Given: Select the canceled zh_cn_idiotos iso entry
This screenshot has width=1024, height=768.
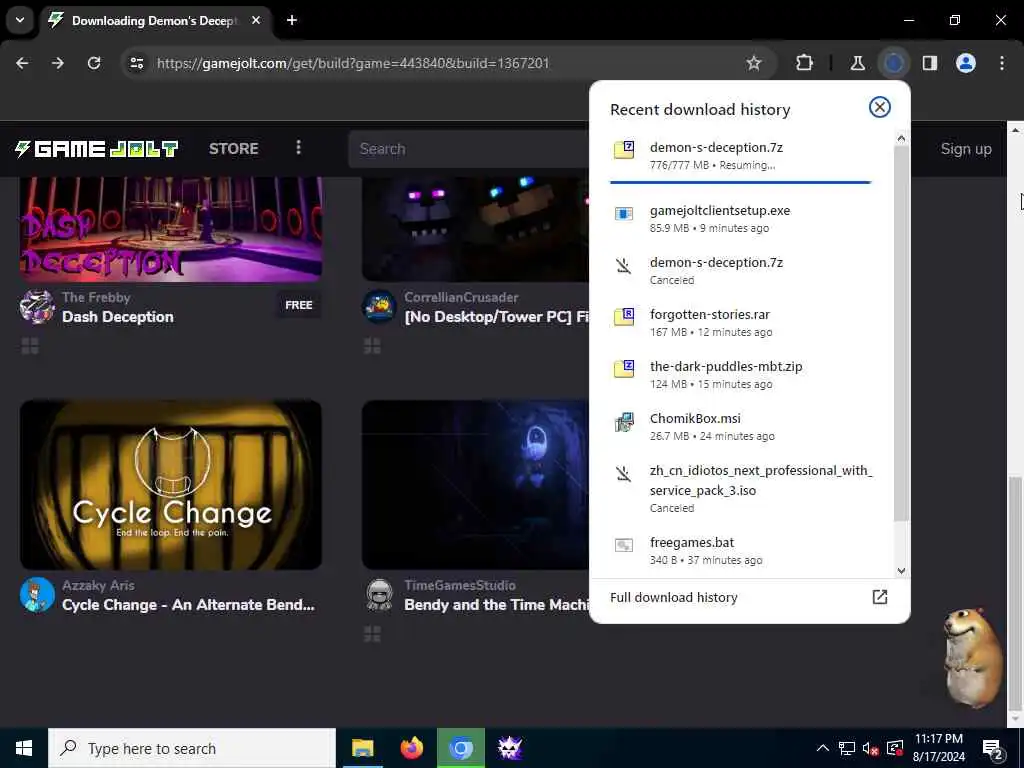Looking at the screenshot, I should tap(741, 488).
